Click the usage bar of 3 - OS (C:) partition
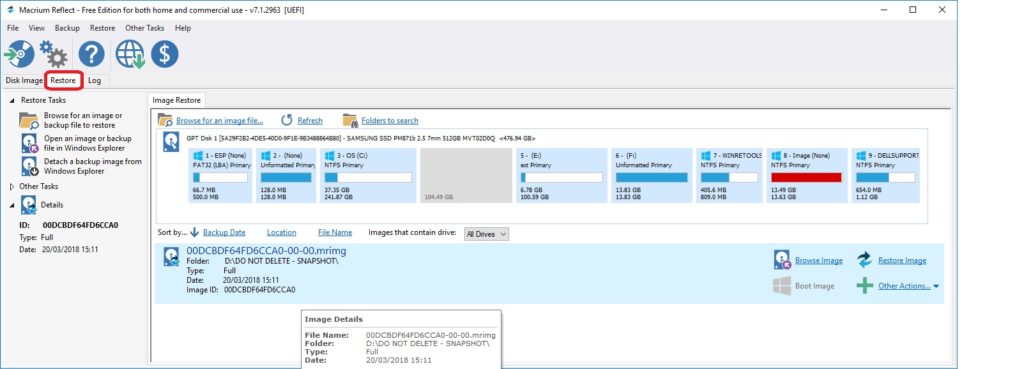Image resolution: width=1024 pixels, height=369 pixels. pyautogui.click(x=368, y=178)
